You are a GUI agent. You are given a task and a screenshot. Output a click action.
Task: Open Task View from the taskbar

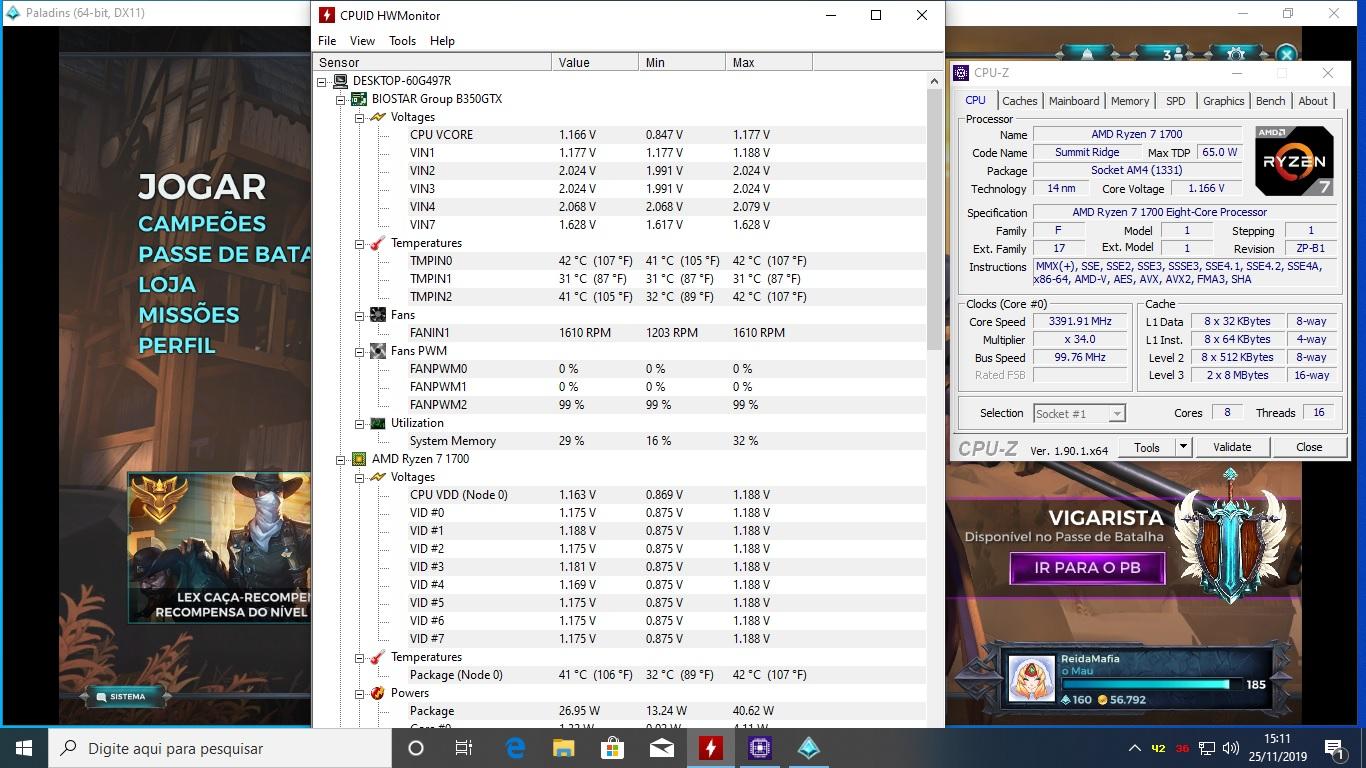(464, 748)
